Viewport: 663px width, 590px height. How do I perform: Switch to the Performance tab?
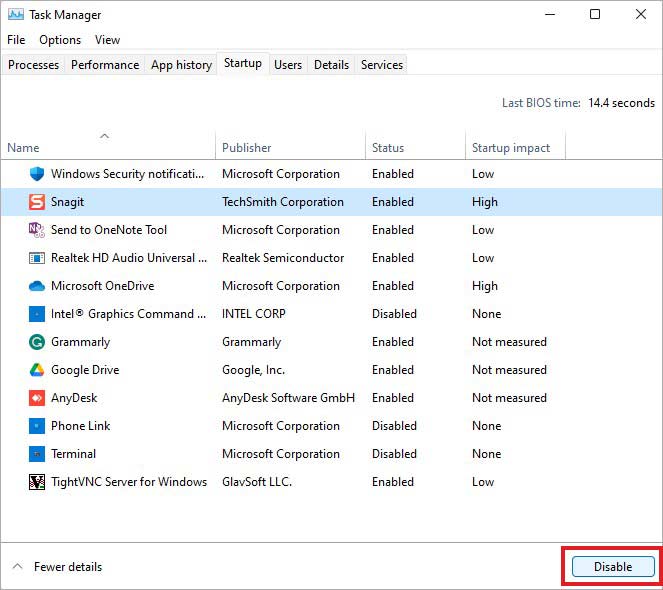[105, 65]
